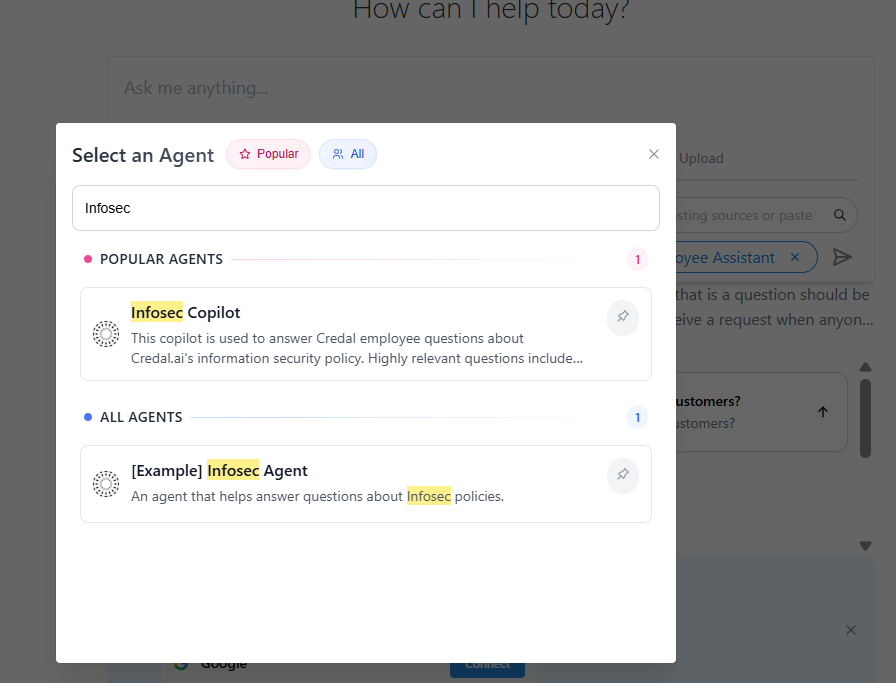This screenshot has height=683, width=896.
Task: Click the Popular Agents section header
Action: pos(161,259)
